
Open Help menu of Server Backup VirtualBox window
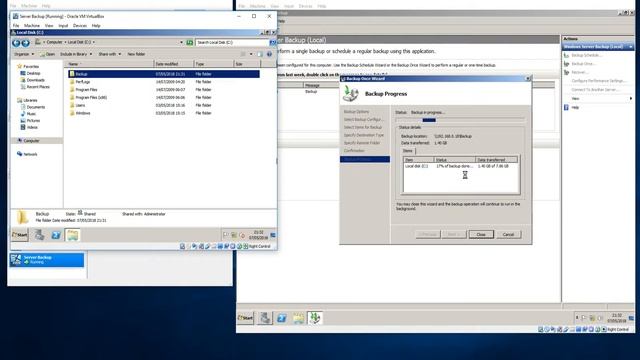(x=96, y=25)
